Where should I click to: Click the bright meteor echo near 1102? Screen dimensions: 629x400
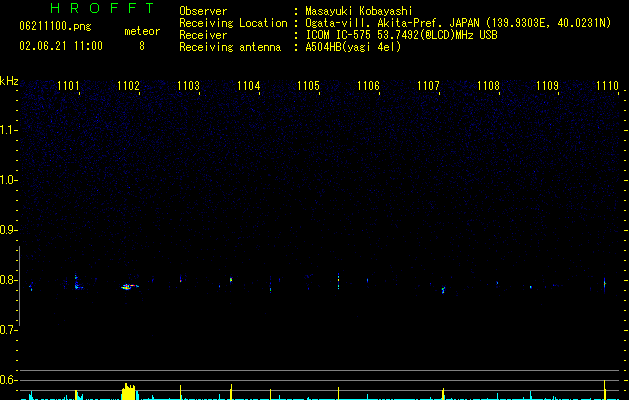click(x=129, y=286)
